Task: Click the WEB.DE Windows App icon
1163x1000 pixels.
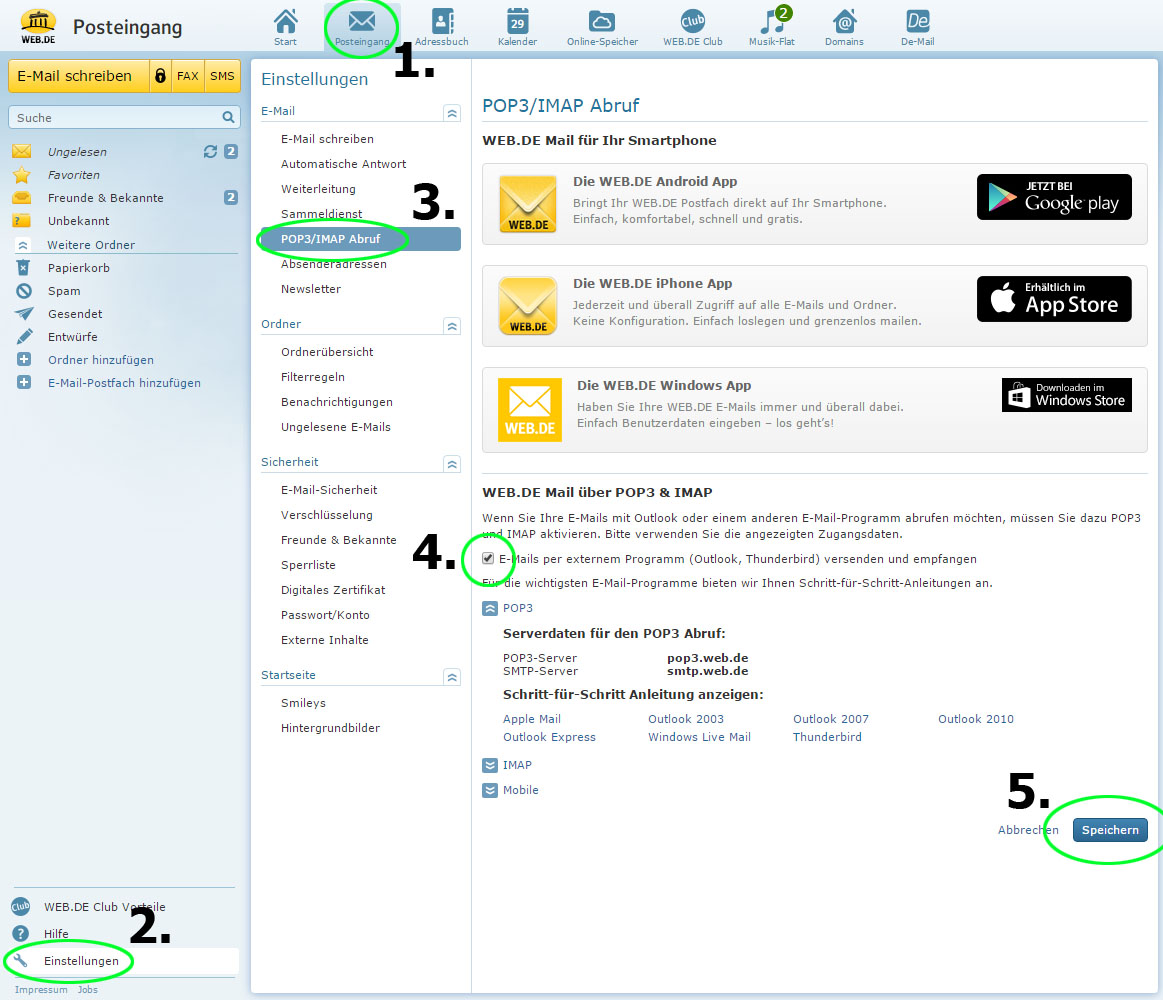Action: click(x=529, y=409)
